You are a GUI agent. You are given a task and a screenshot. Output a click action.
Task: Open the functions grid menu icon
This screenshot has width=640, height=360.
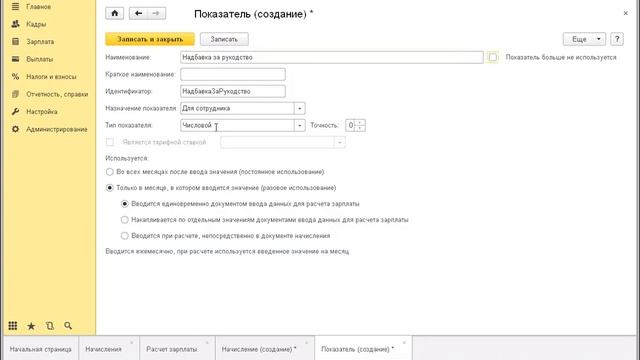(13, 326)
